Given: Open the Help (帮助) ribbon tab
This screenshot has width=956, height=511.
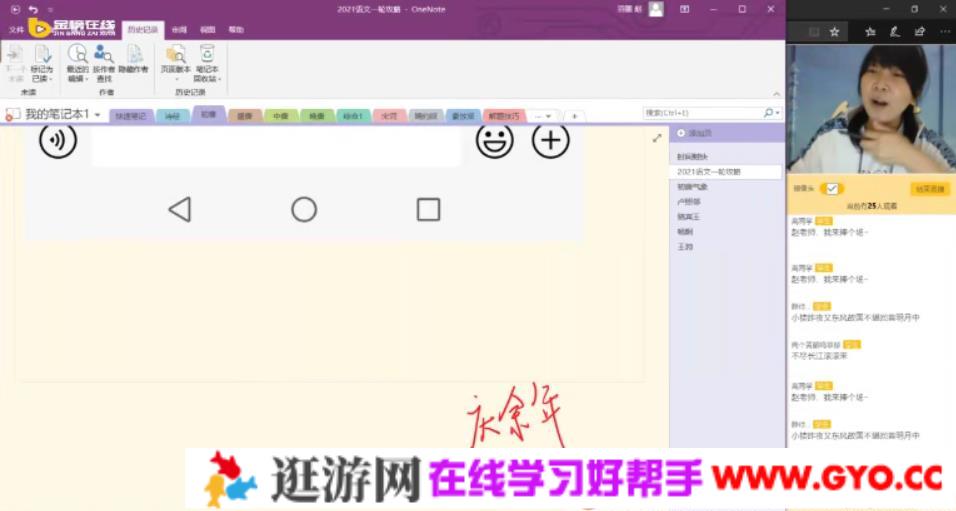Looking at the screenshot, I should [236, 29].
